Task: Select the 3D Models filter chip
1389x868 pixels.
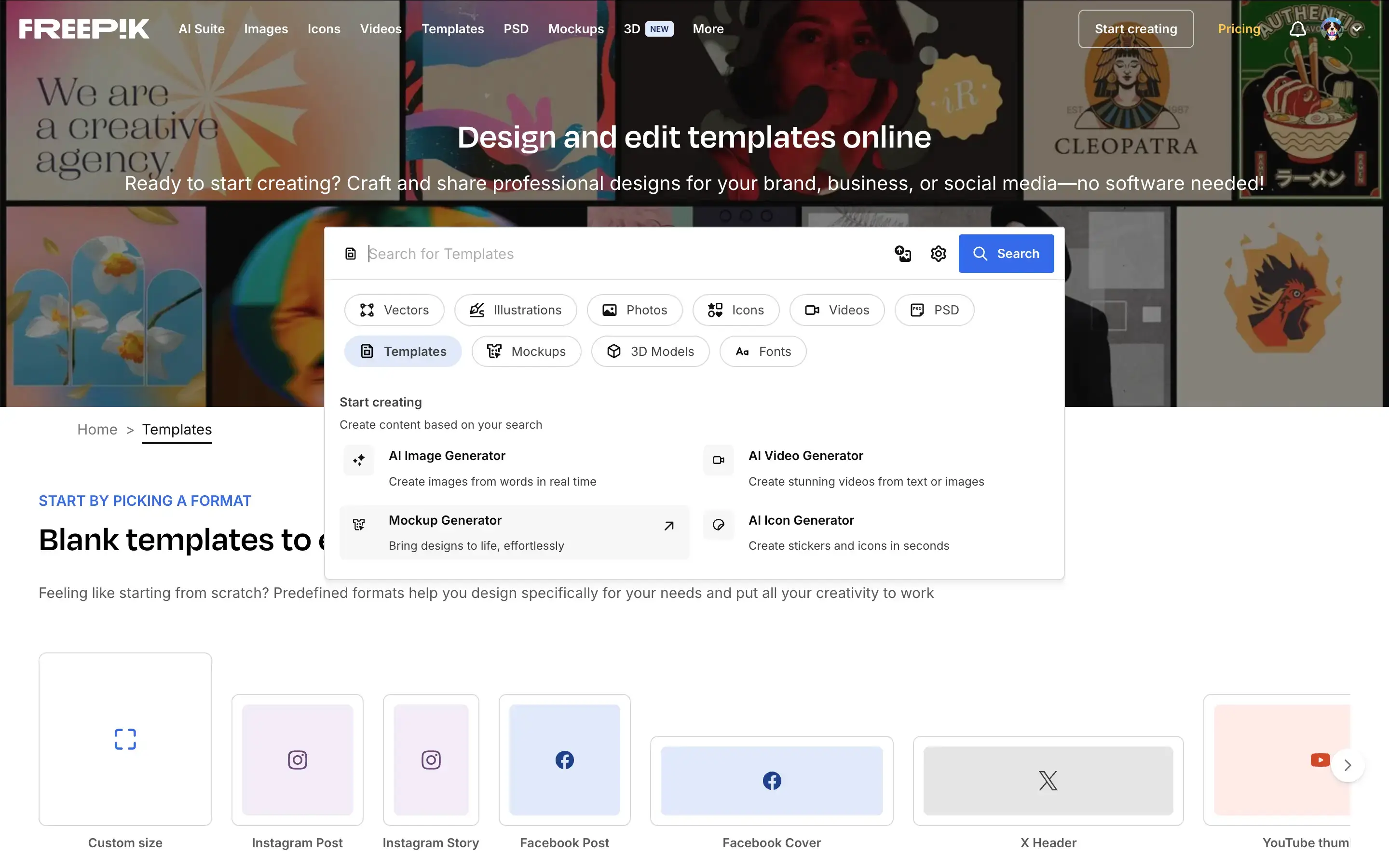Action: 650,352
